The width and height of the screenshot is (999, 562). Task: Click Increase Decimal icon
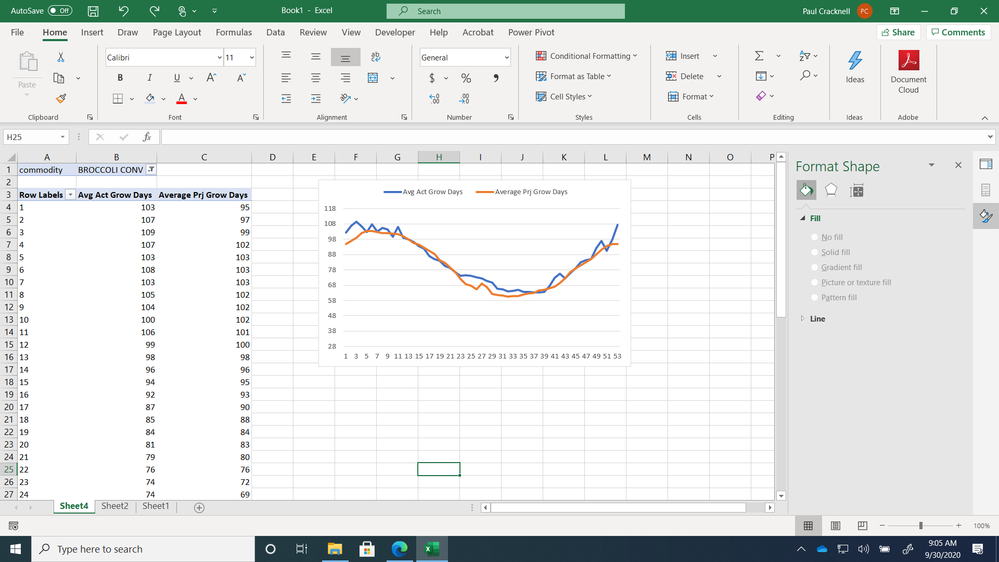tap(435, 98)
